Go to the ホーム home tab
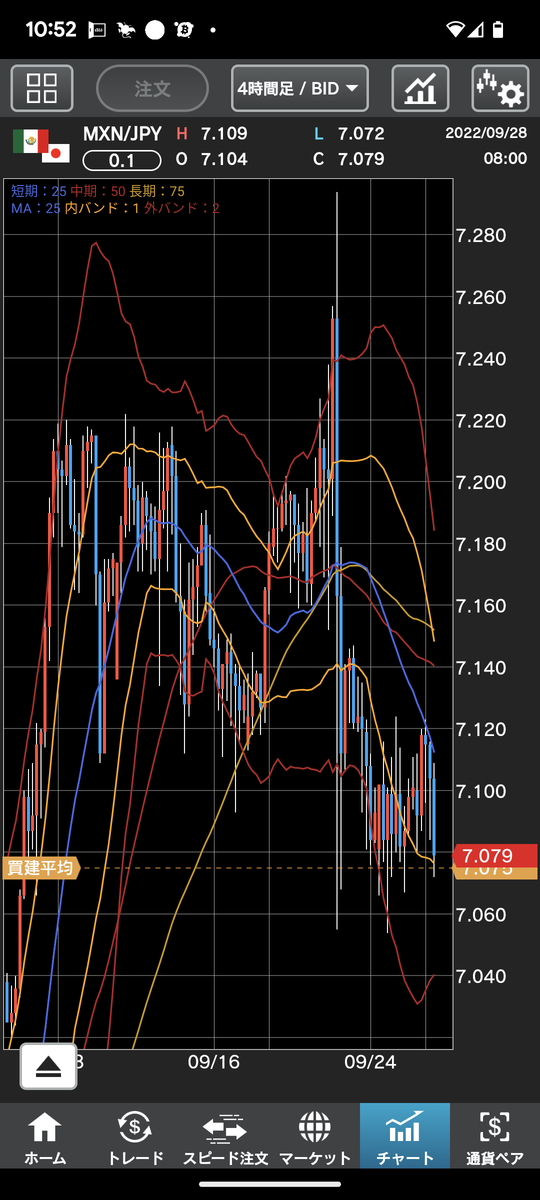 (45, 1137)
